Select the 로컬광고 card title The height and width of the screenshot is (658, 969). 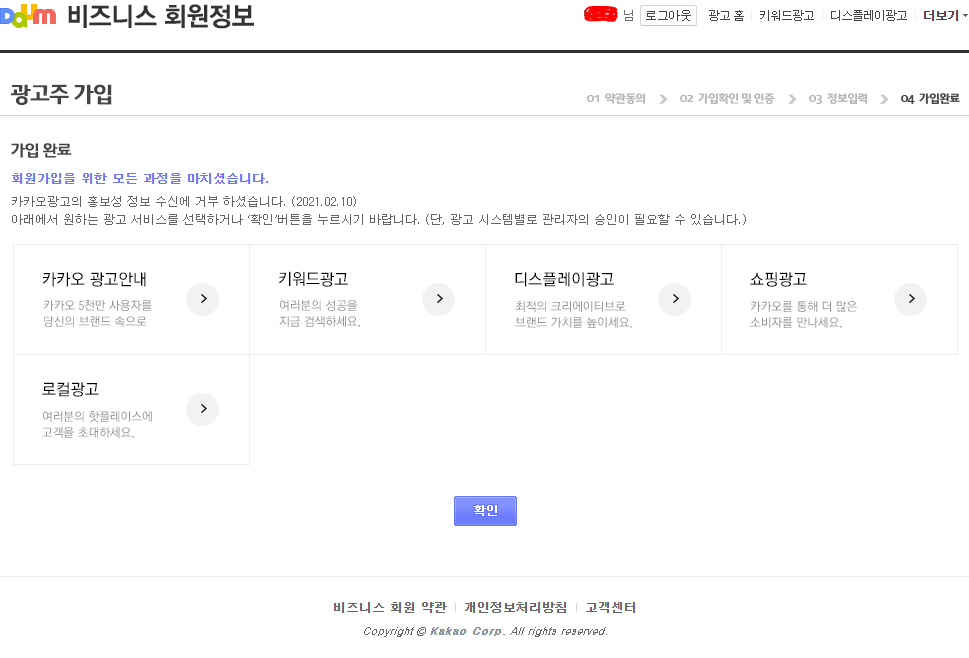70,389
